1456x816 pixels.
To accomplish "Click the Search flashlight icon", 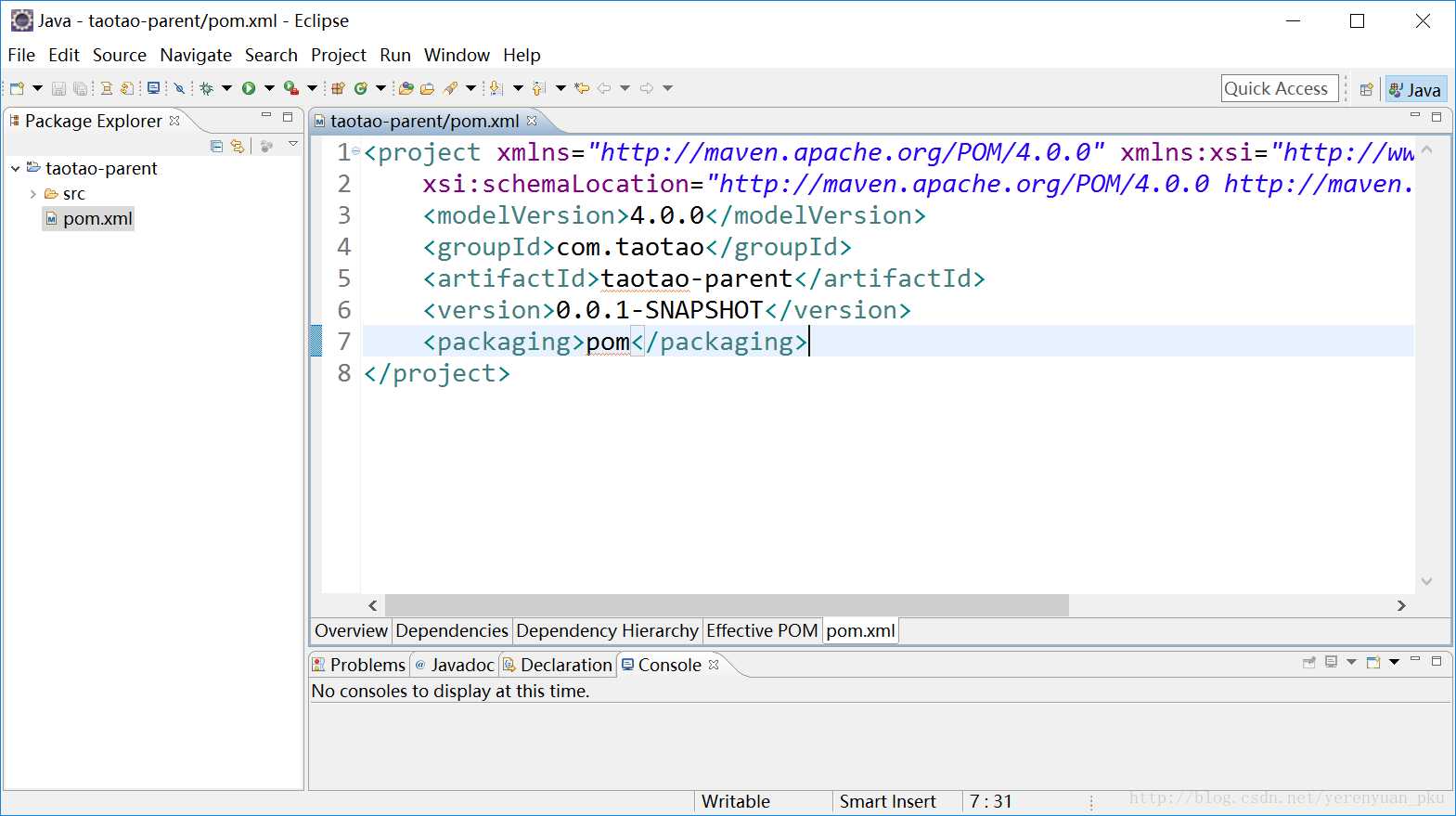I will 450,88.
